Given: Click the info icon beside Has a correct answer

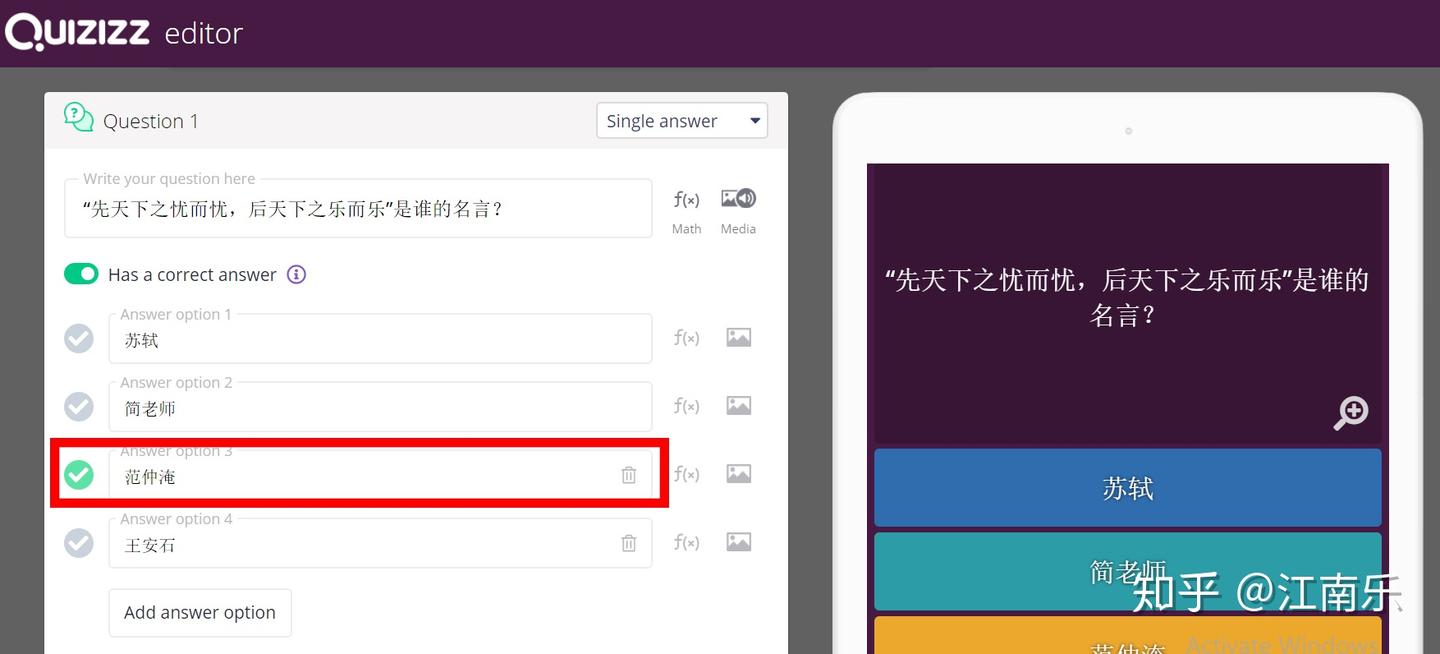Looking at the screenshot, I should point(296,273).
